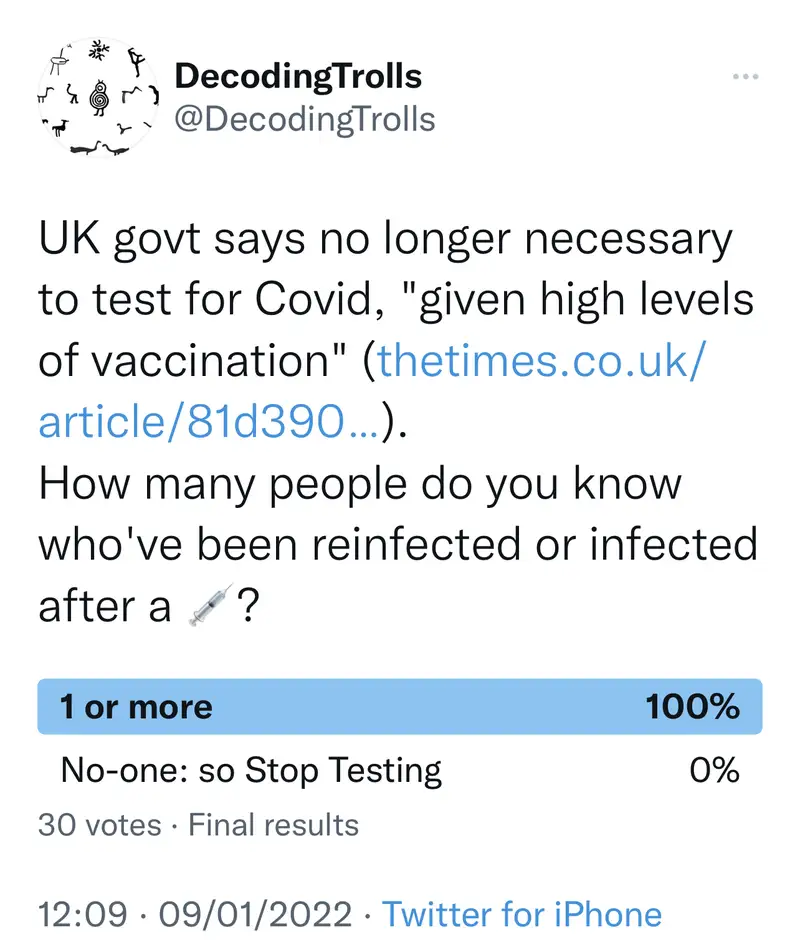Click the syringe emoji in the tweet
This screenshot has height=950, width=800.
click(x=209, y=605)
